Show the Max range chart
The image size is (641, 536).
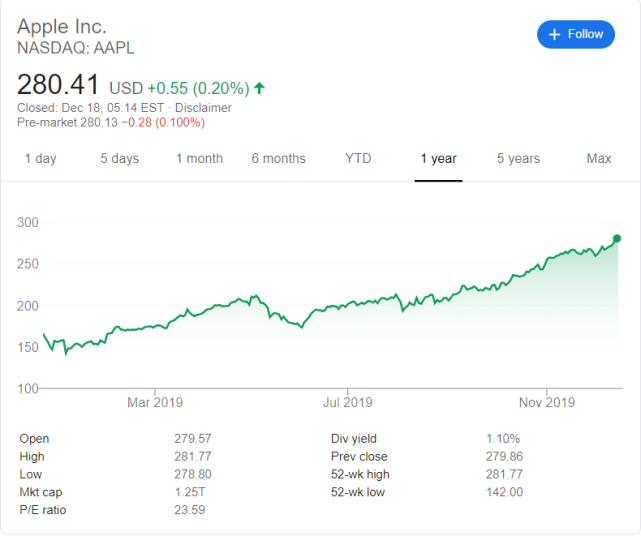(599, 158)
